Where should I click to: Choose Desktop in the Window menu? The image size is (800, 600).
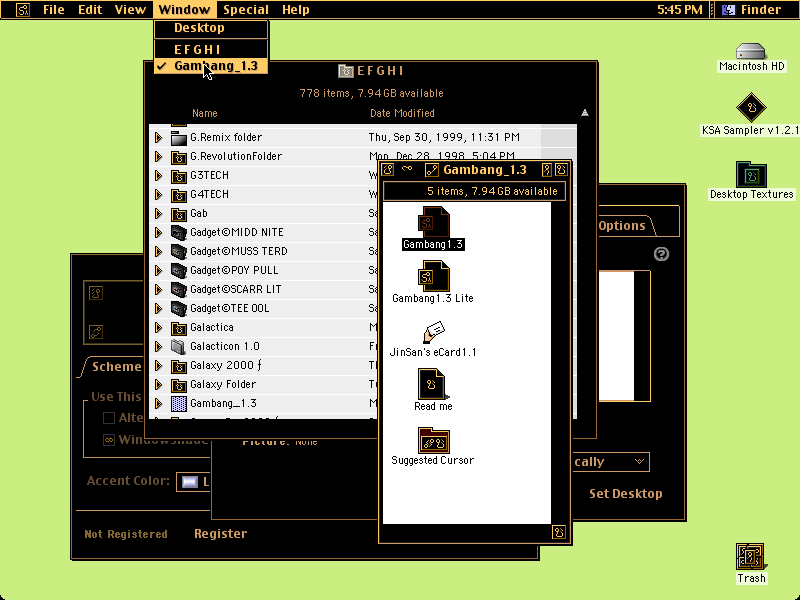point(211,28)
